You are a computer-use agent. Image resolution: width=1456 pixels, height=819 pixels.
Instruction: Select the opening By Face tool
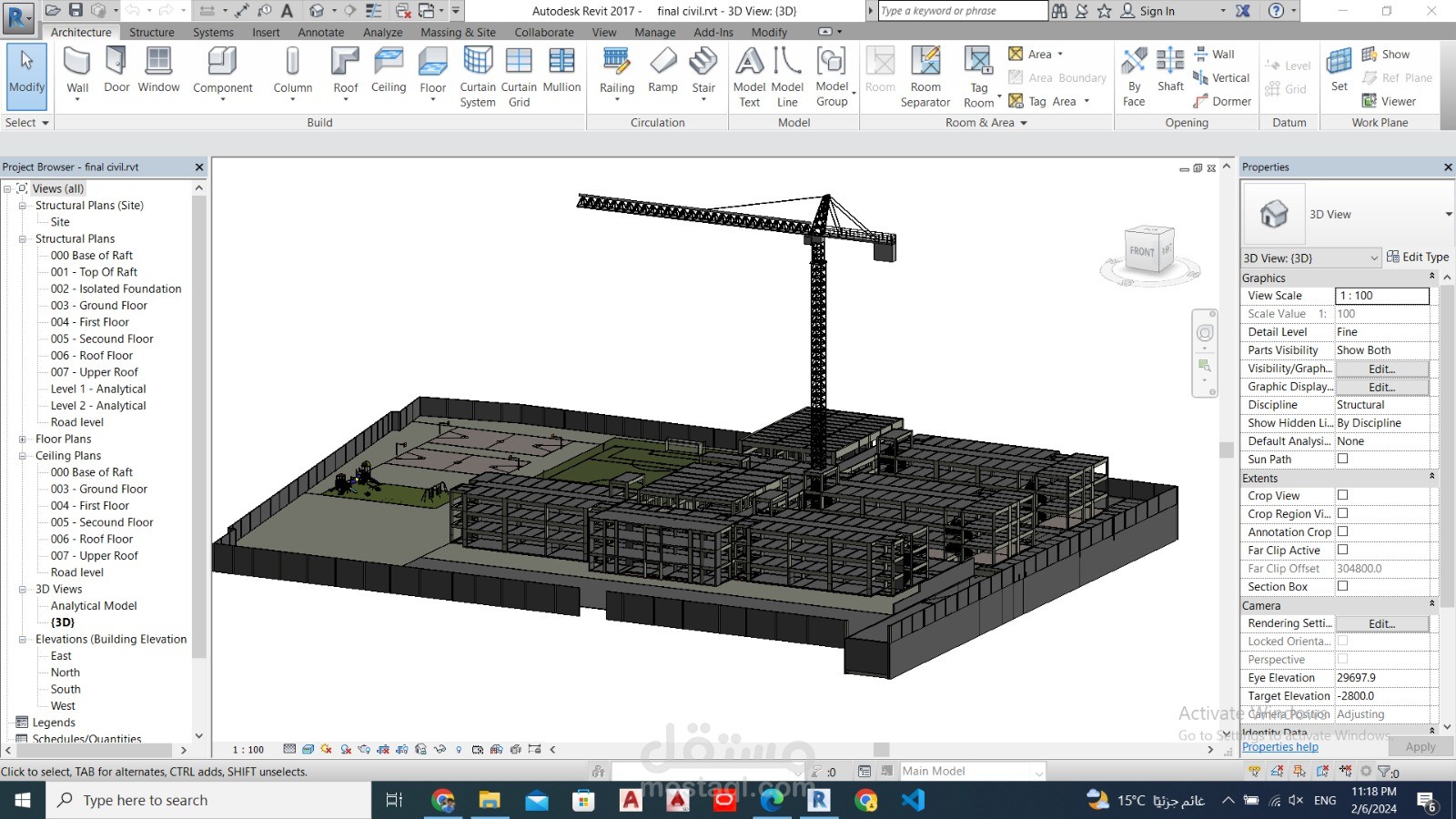point(1134,76)
